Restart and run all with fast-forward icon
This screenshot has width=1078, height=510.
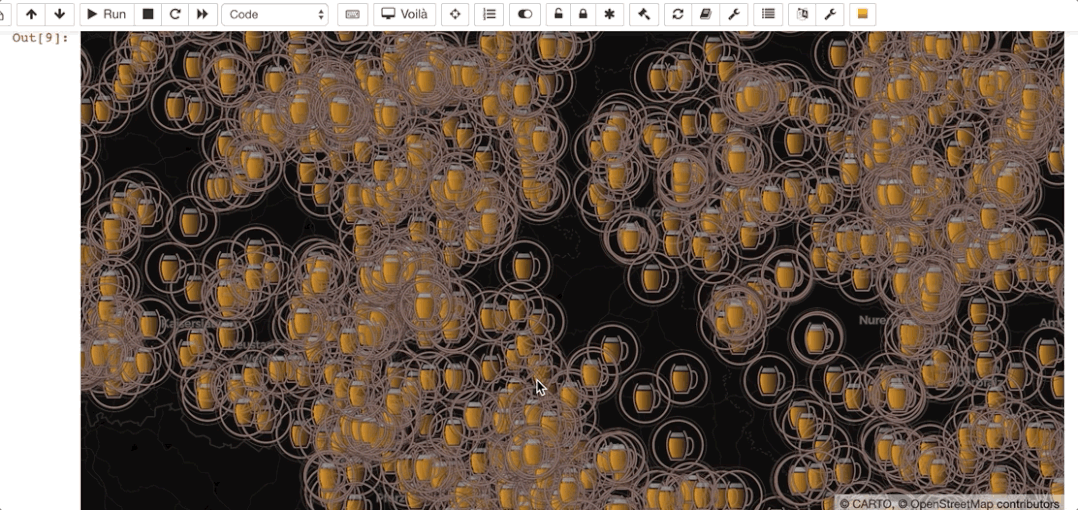coord(203,14)
